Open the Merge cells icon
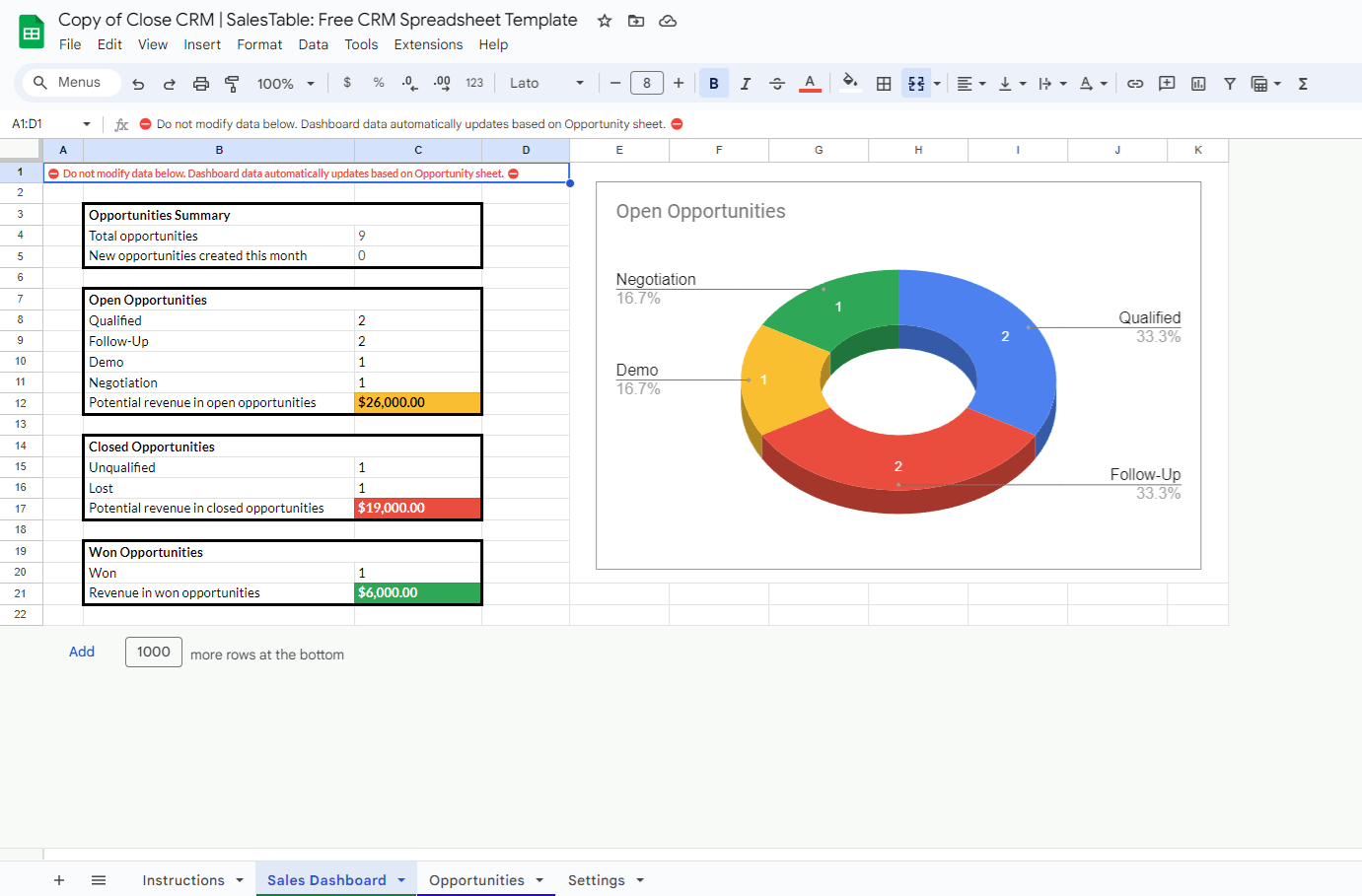Image resolution: width=1362 pixels, height=896 pixels. tap(915, 83)
